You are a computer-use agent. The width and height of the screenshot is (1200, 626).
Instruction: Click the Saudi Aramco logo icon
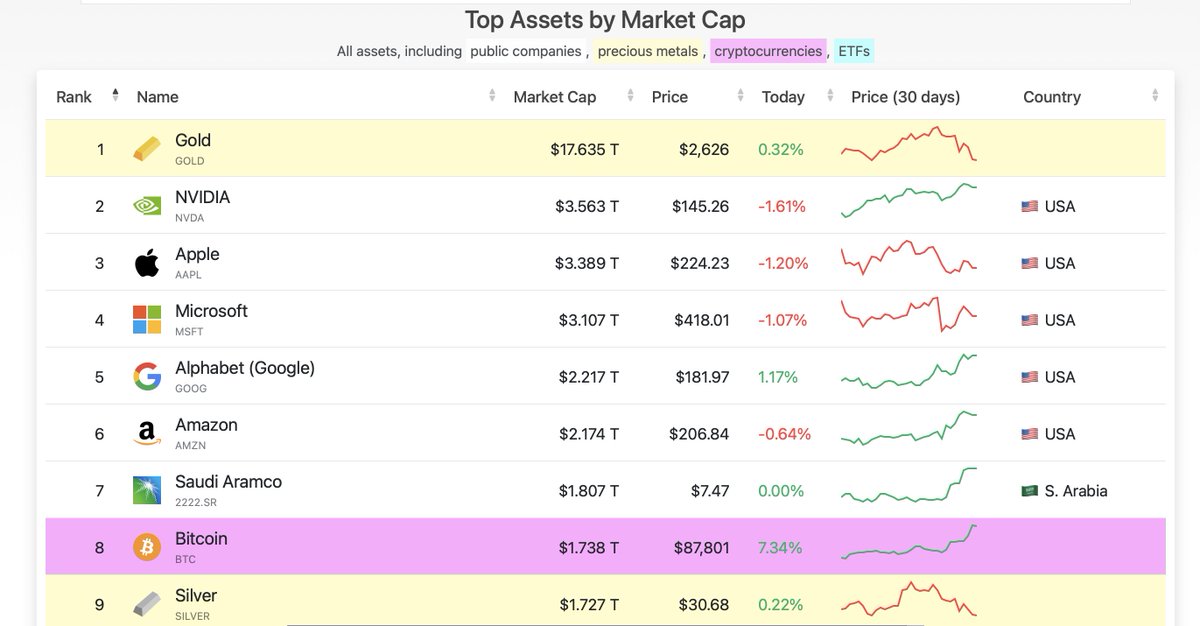coord(147,491)
